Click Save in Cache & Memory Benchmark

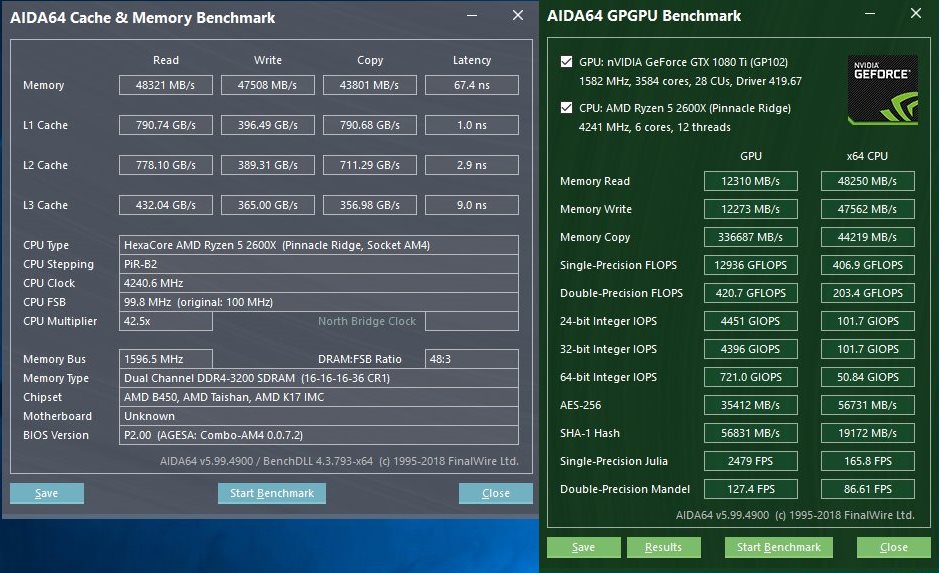tap(47, 493)
